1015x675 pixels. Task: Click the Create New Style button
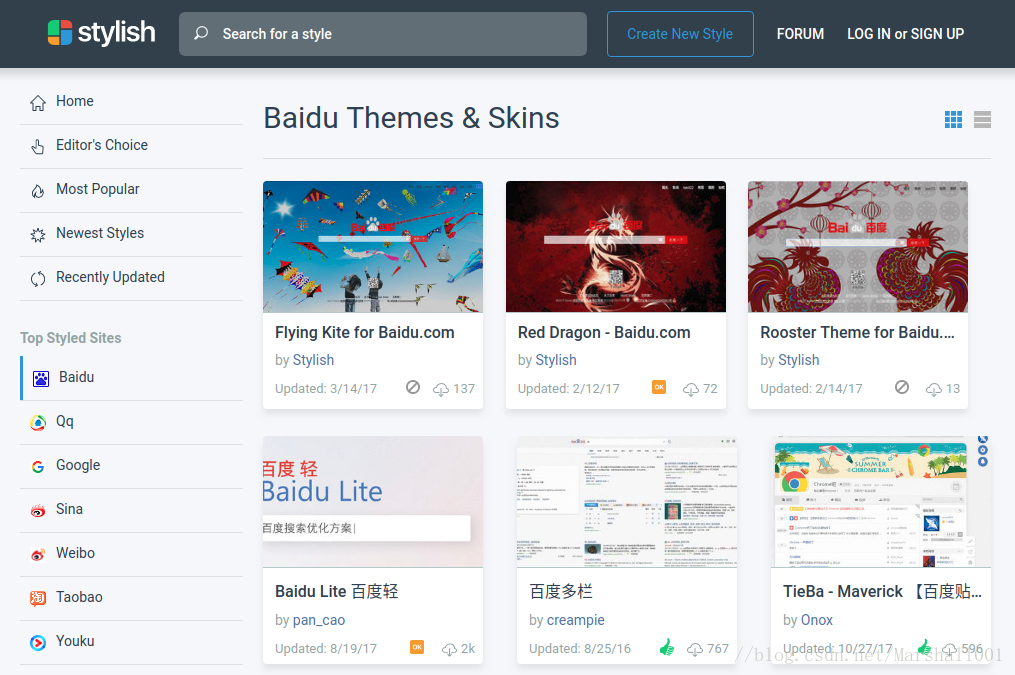(680, 34)
